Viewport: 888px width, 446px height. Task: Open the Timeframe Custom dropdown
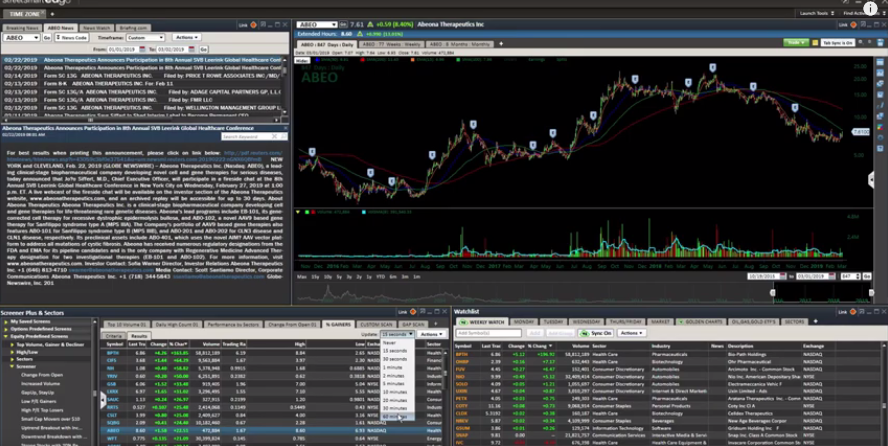(145, 37)
